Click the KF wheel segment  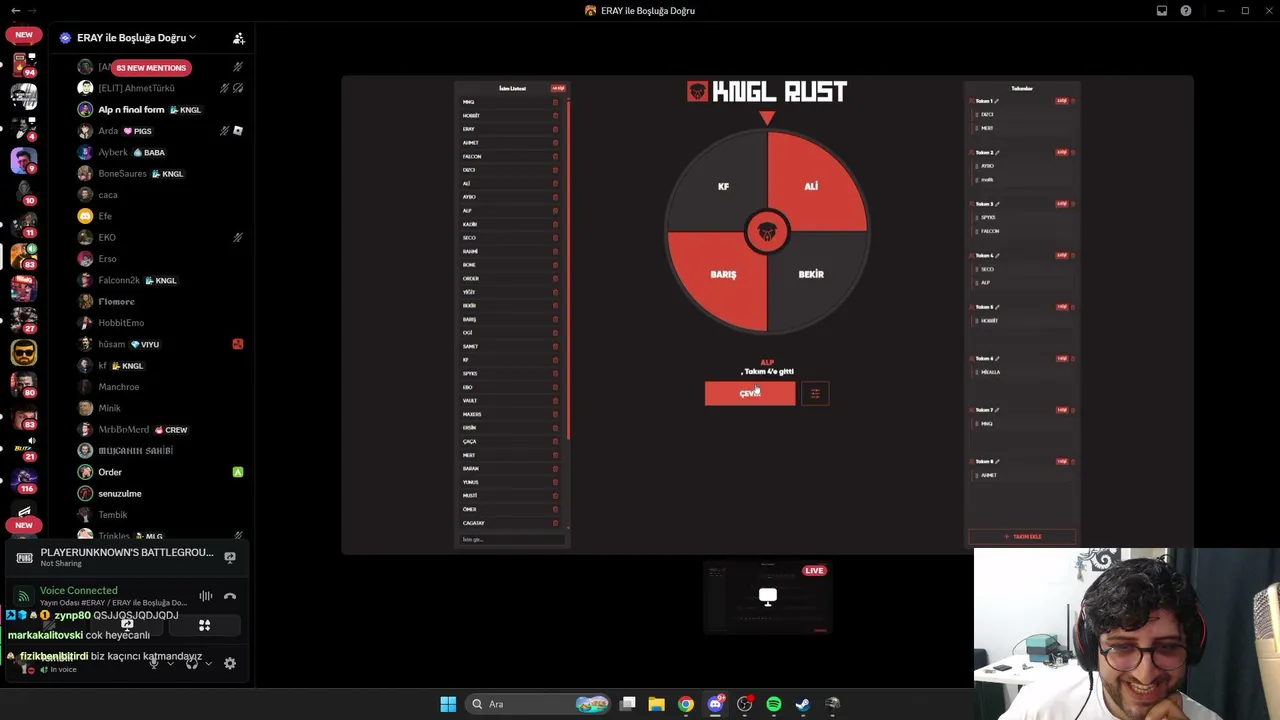click(723, 186)
